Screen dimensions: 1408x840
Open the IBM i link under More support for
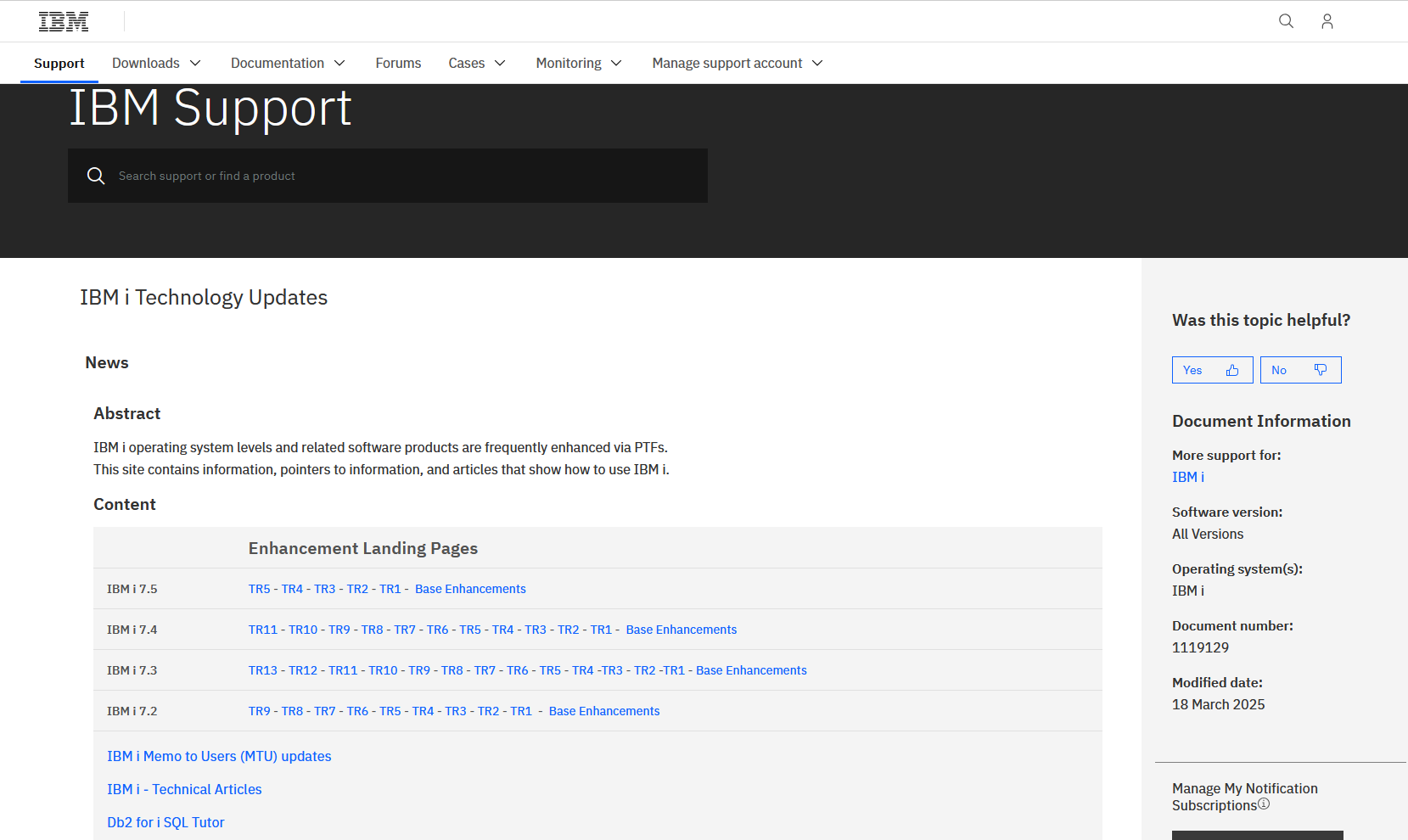pyautogui.click(x=1188, y=477)
